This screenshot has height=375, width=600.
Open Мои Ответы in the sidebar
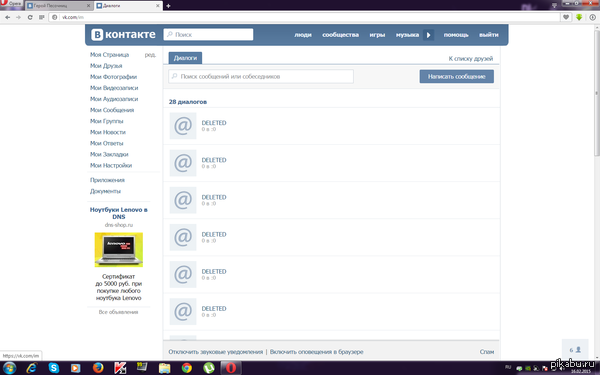(106, 143)
